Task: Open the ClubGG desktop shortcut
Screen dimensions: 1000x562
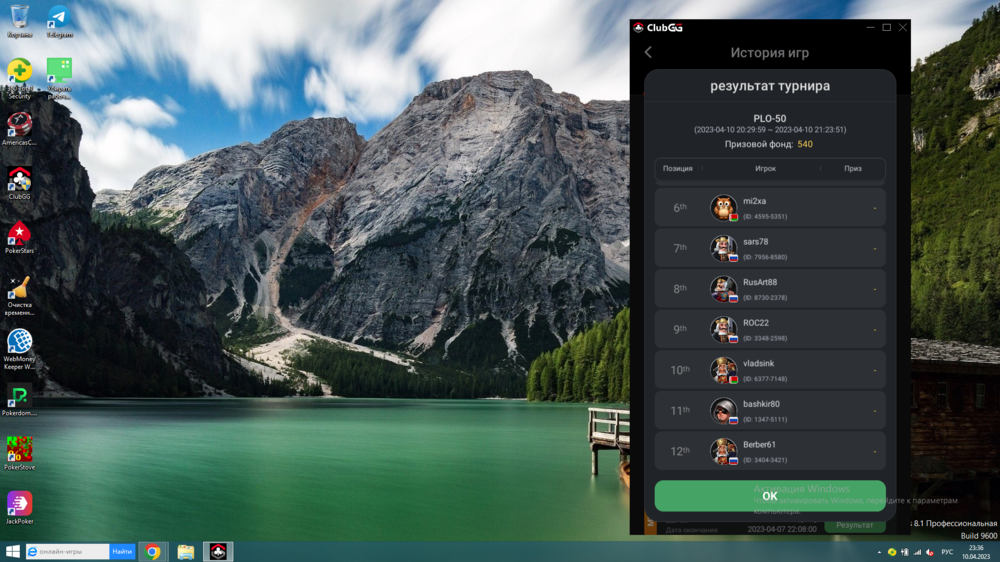Action: pos(19,180)
